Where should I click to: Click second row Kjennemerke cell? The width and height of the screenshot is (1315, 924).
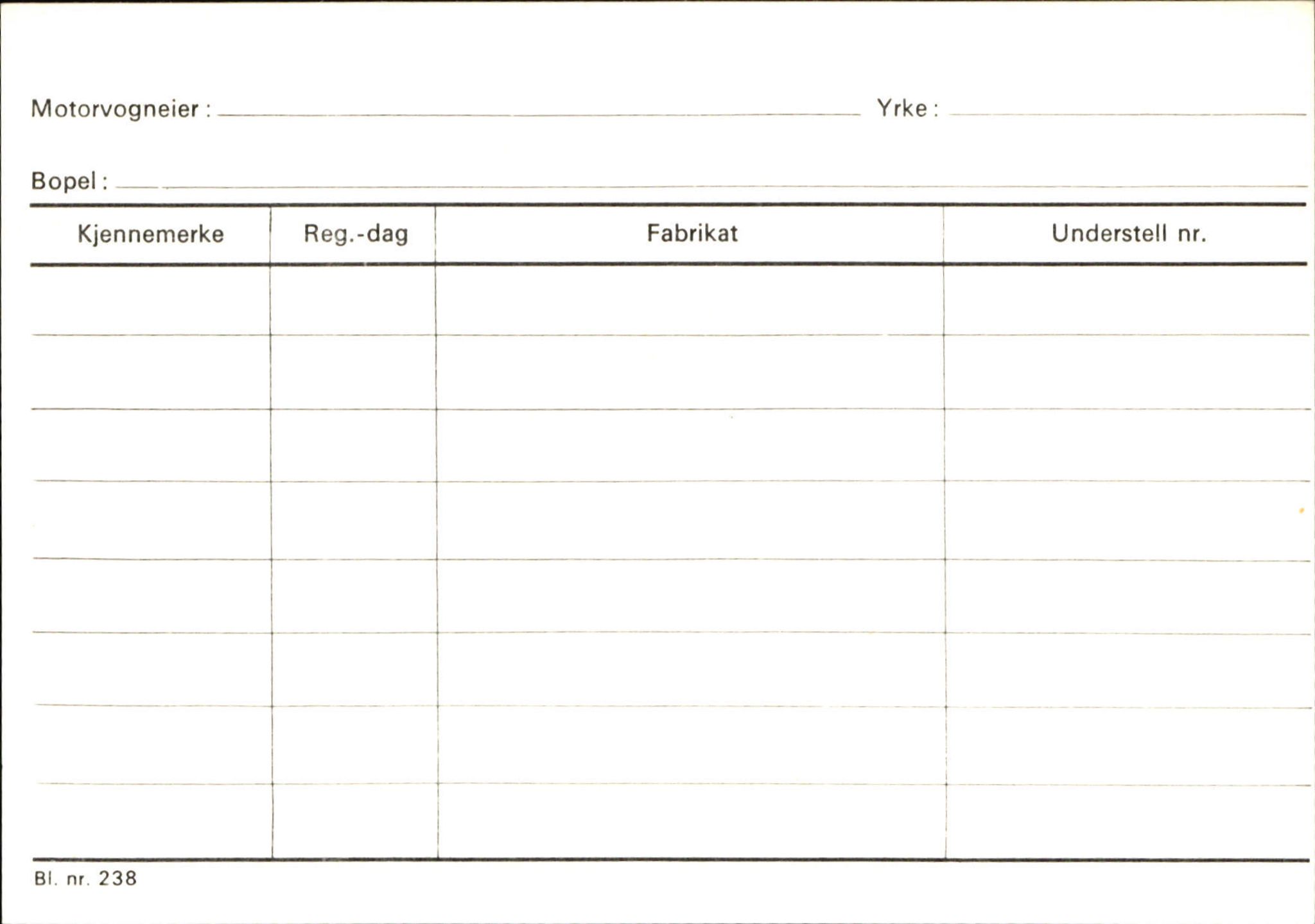click(x=151, y=372)
